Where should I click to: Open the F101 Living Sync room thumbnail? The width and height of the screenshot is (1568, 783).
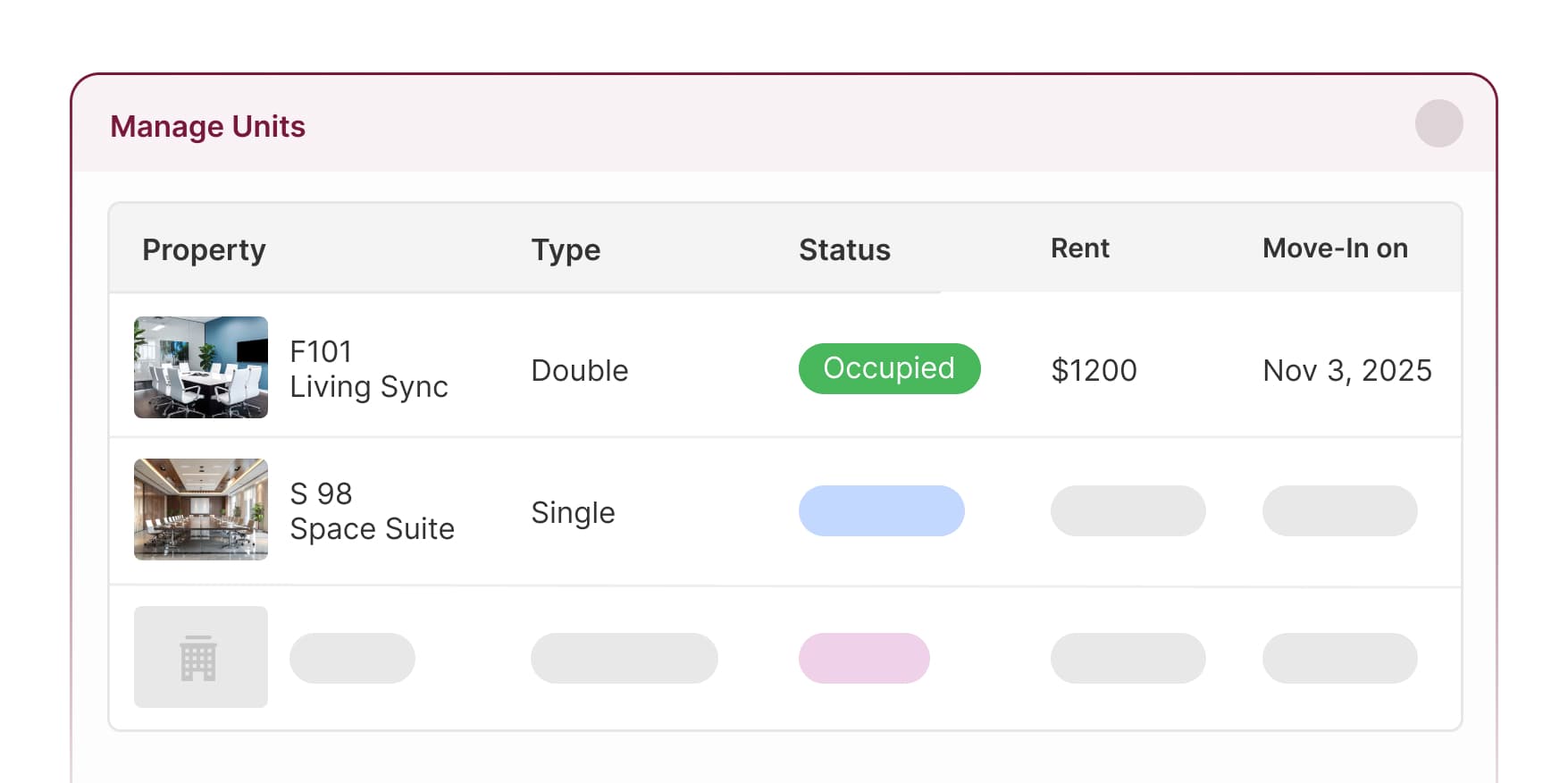pos(200,367)
